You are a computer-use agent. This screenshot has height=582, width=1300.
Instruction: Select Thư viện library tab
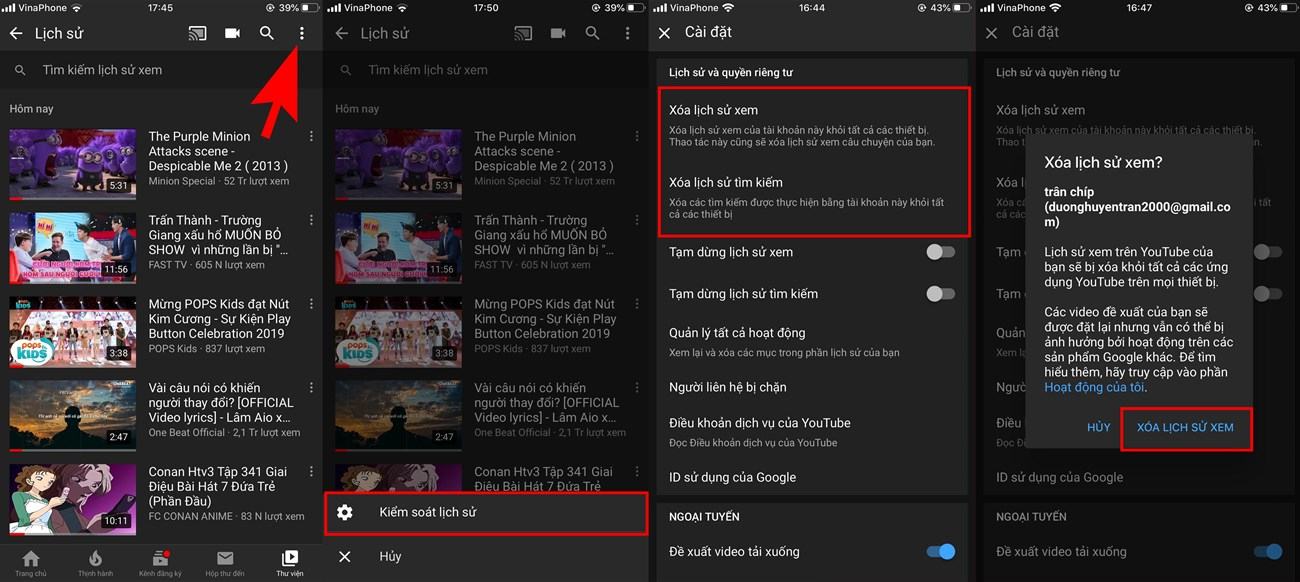click(290, 563)
